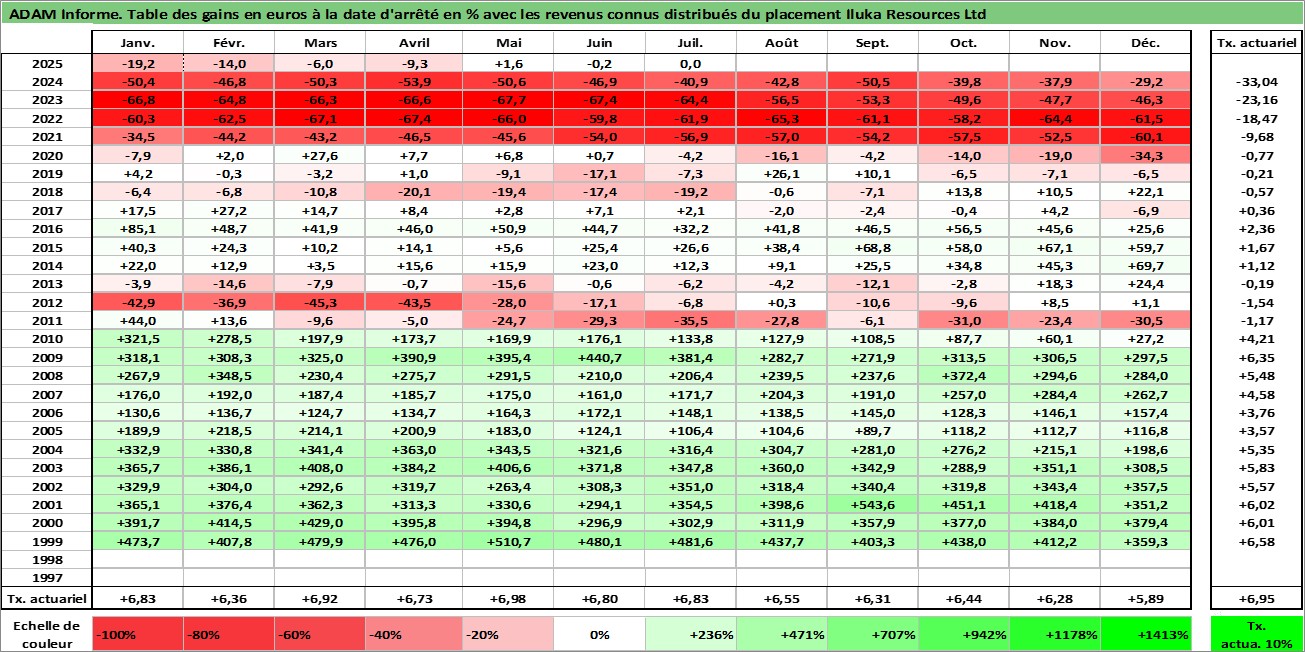
Task: Select cell +440,7 for June 2009
Action: [599, 357]
